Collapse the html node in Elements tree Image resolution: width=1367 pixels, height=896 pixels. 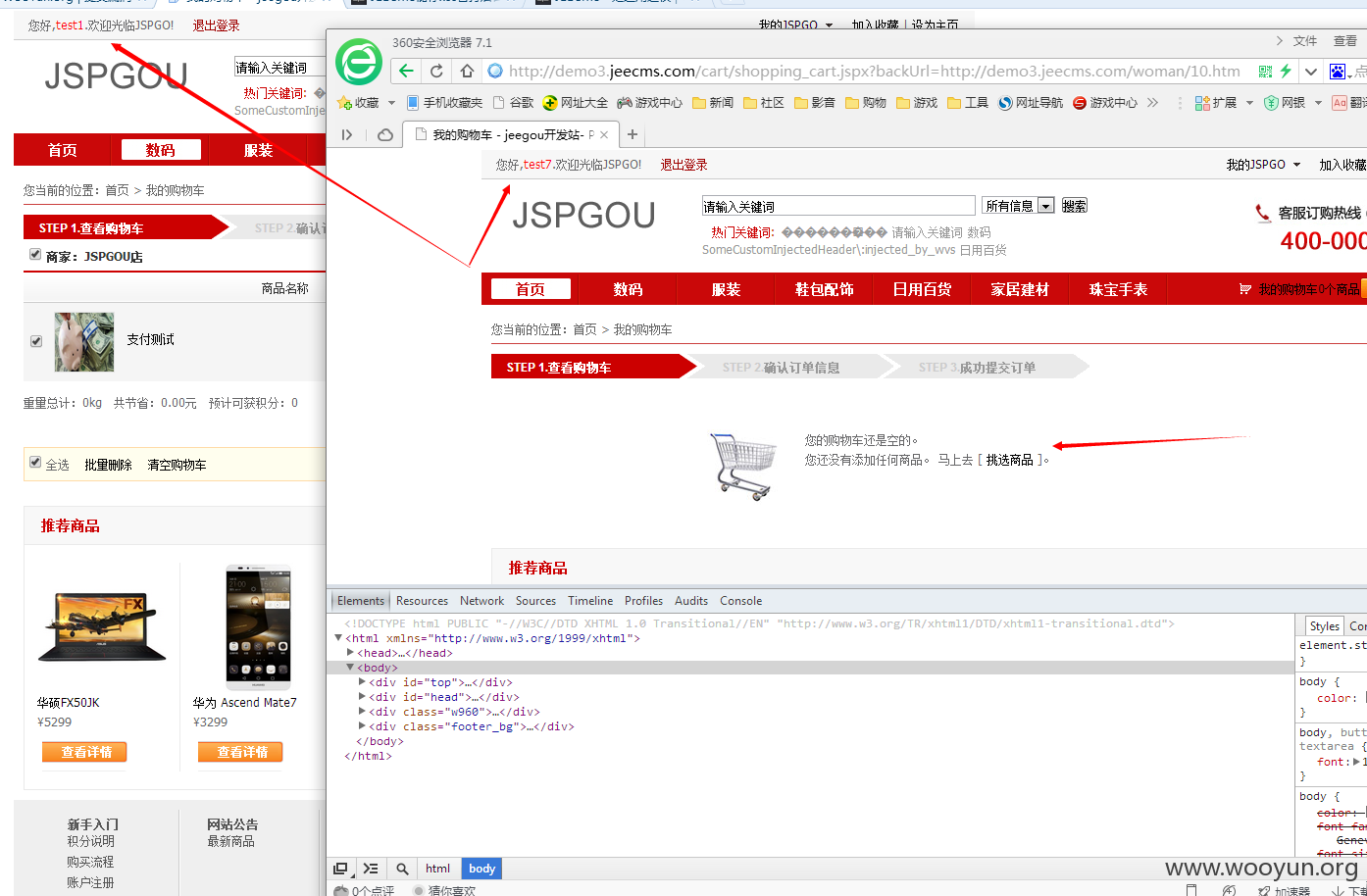coord(338,638)
